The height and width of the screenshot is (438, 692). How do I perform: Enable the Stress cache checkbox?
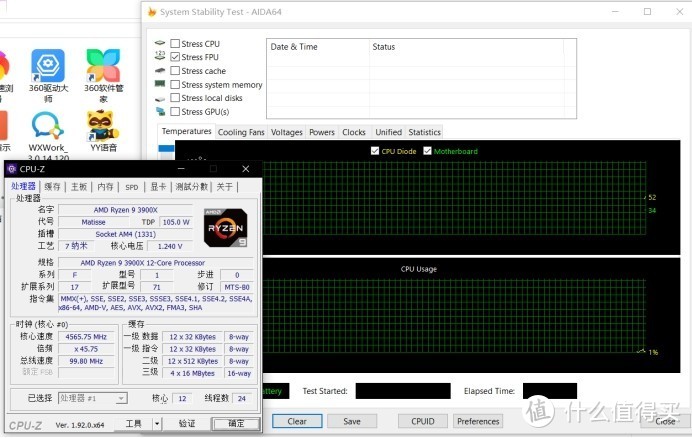[175, 71]
